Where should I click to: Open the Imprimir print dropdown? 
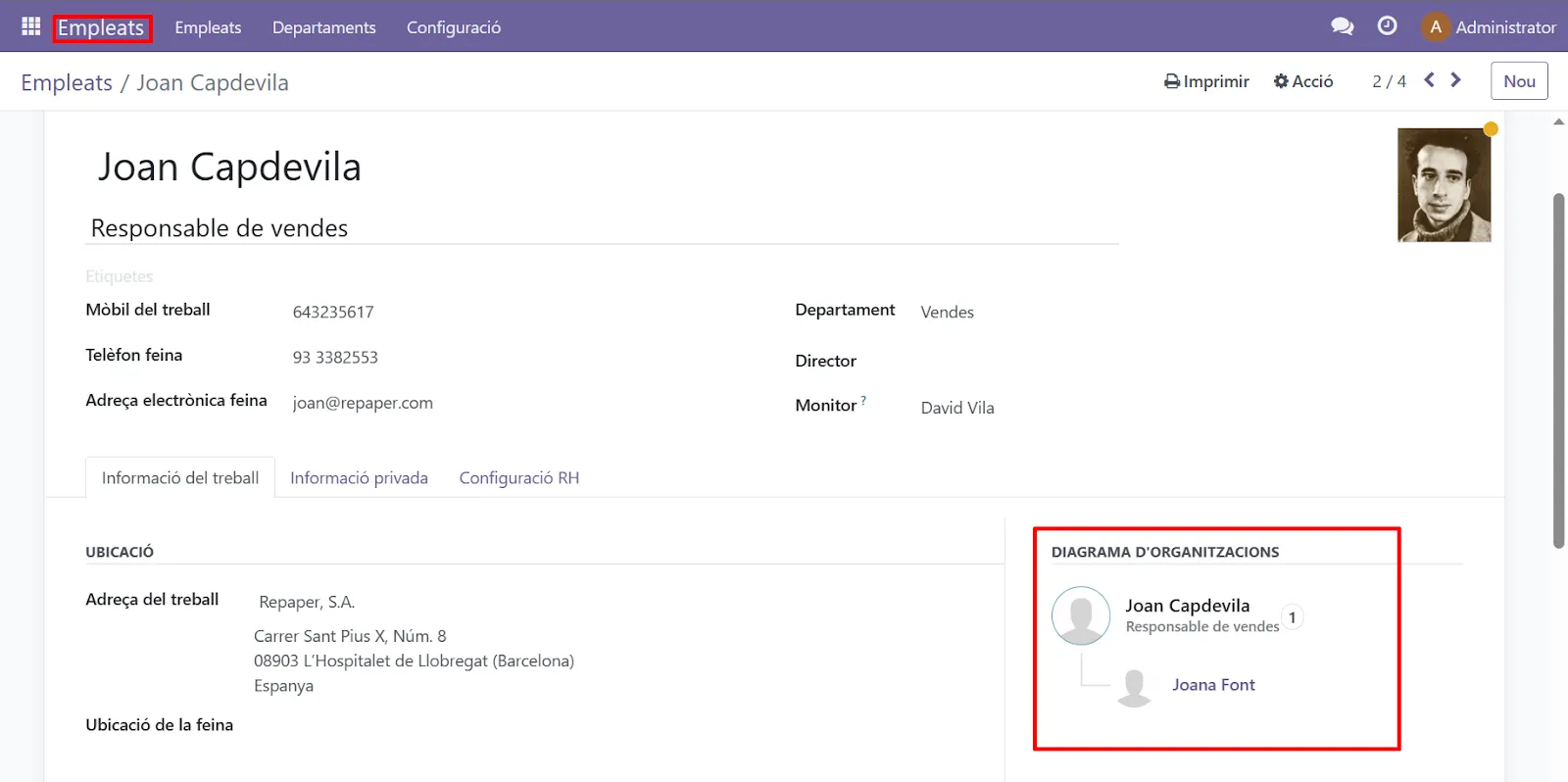(1206, 81)
